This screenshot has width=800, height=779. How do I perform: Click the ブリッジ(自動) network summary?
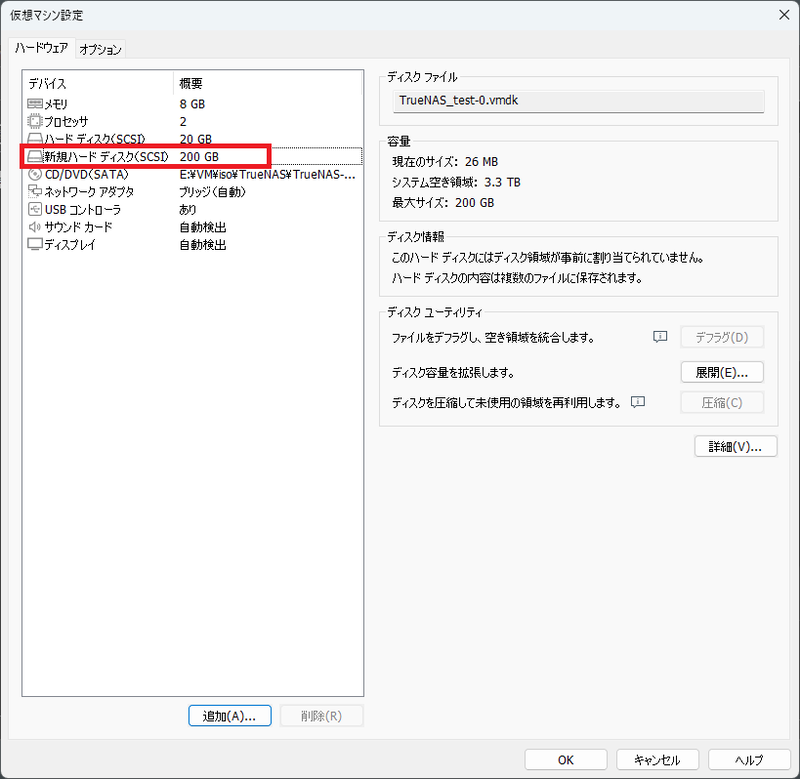[x=212, y=192]
